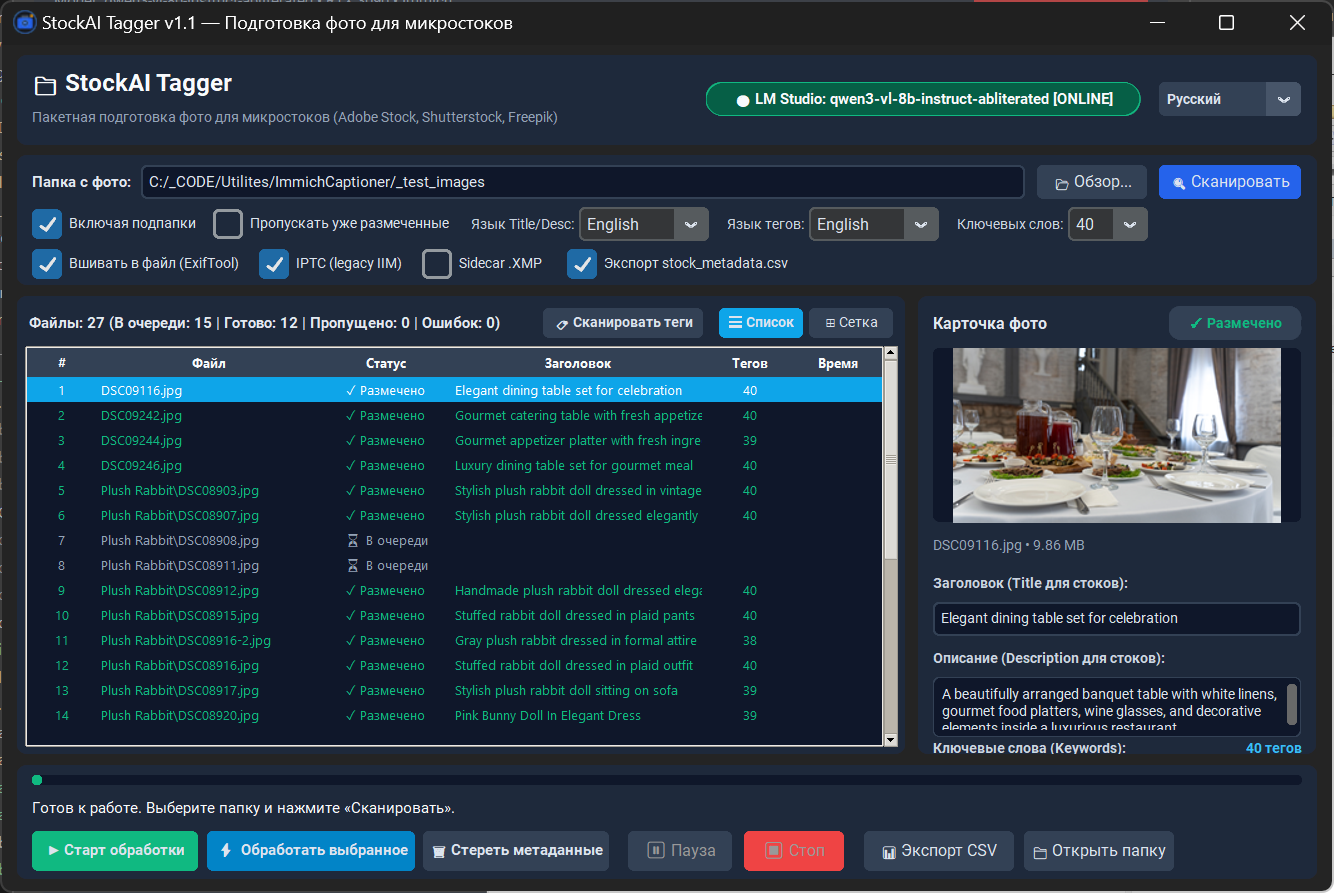Click the LM Studio ONLINE status indicator
This screenshot has height=893, width=1334.
[x=923, y=99]
